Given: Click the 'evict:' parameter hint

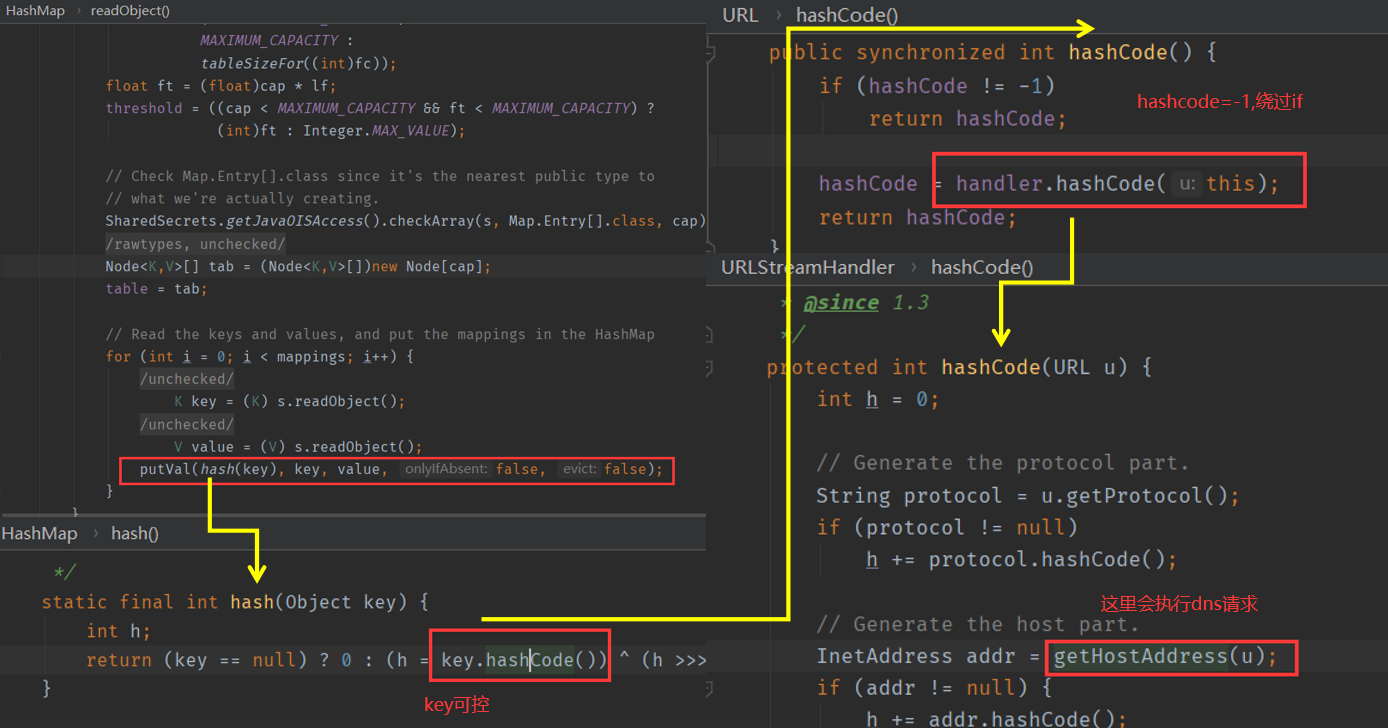Looking at the screenshot, I should click(x=580, y=469).
